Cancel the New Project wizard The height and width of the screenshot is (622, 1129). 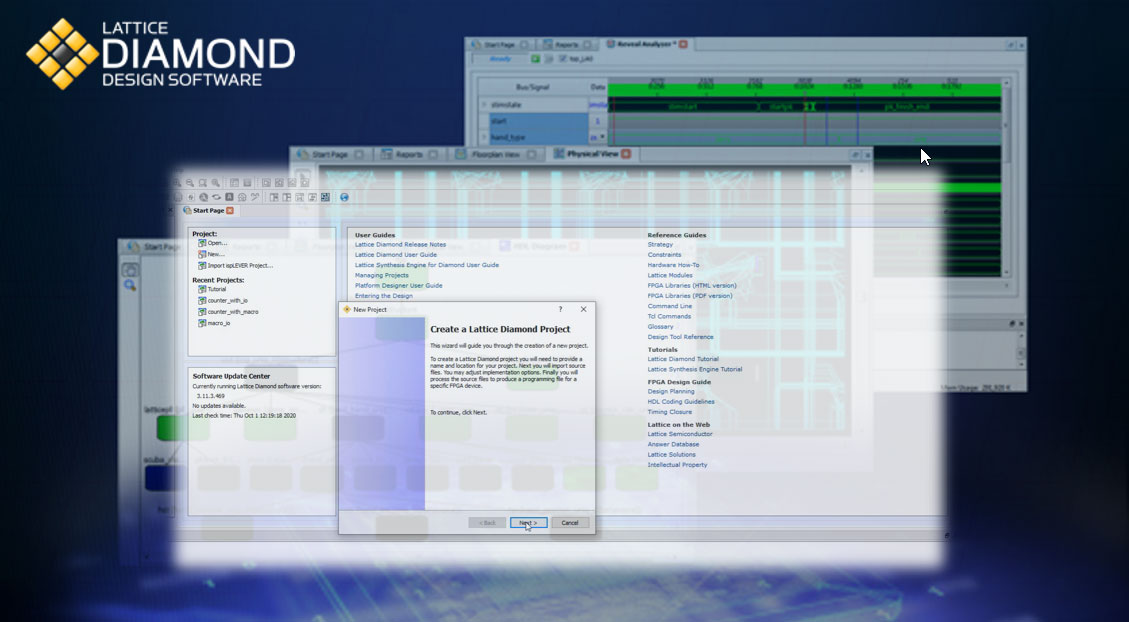click(570, 523)
